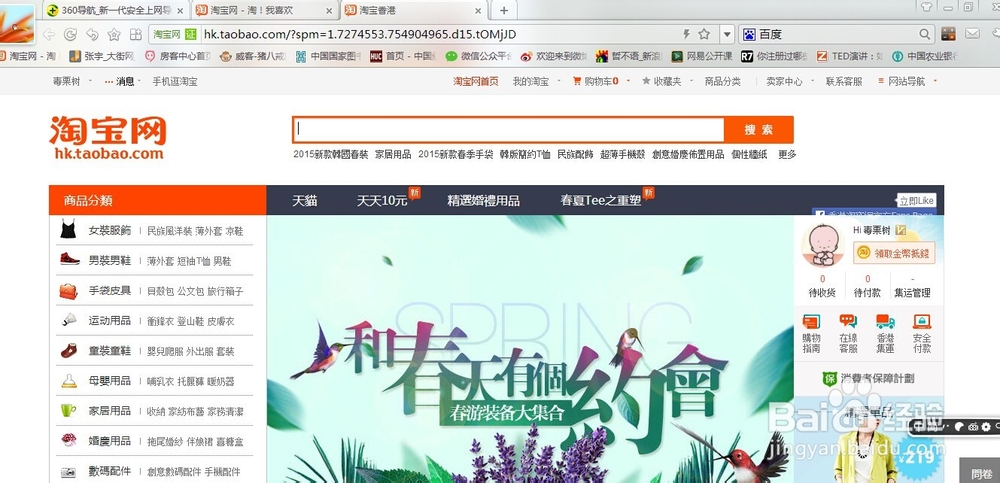
Task: Click the red sneaker icon beside 男裝男鞋
Action: tap(69, 260)
